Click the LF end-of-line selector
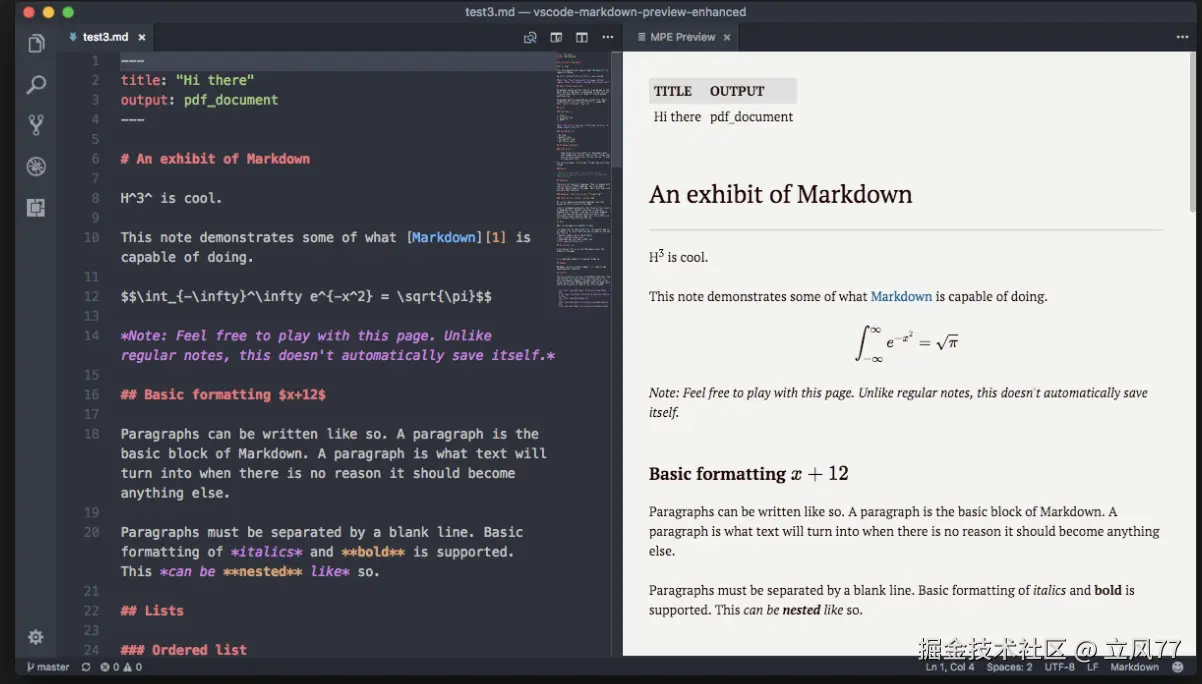The width and height of the screenshot is (1202, 684). [x=1092, y=667]
